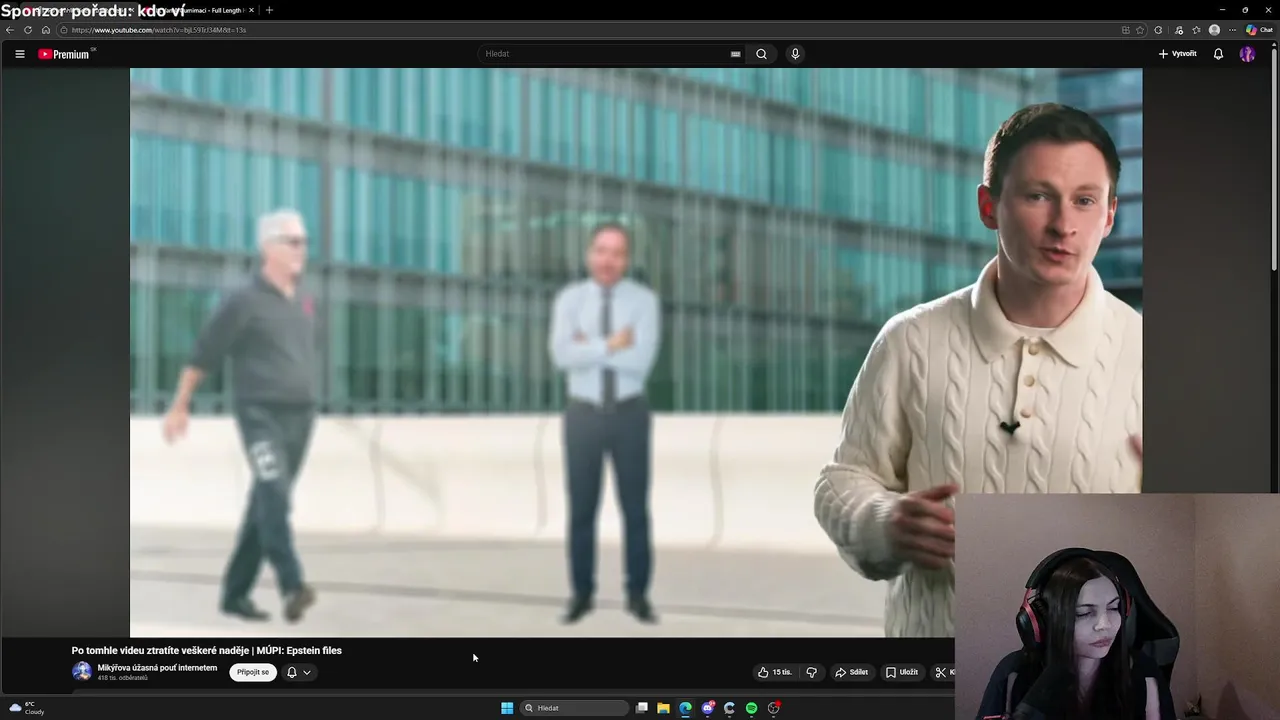Open browser extensions icon
1280x720 pixels.
[x=1158, y=30]
